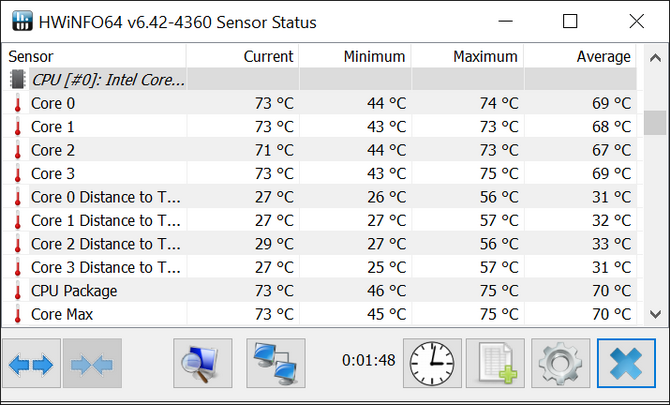Close the window with title bar X

click(x=637, y=21)
